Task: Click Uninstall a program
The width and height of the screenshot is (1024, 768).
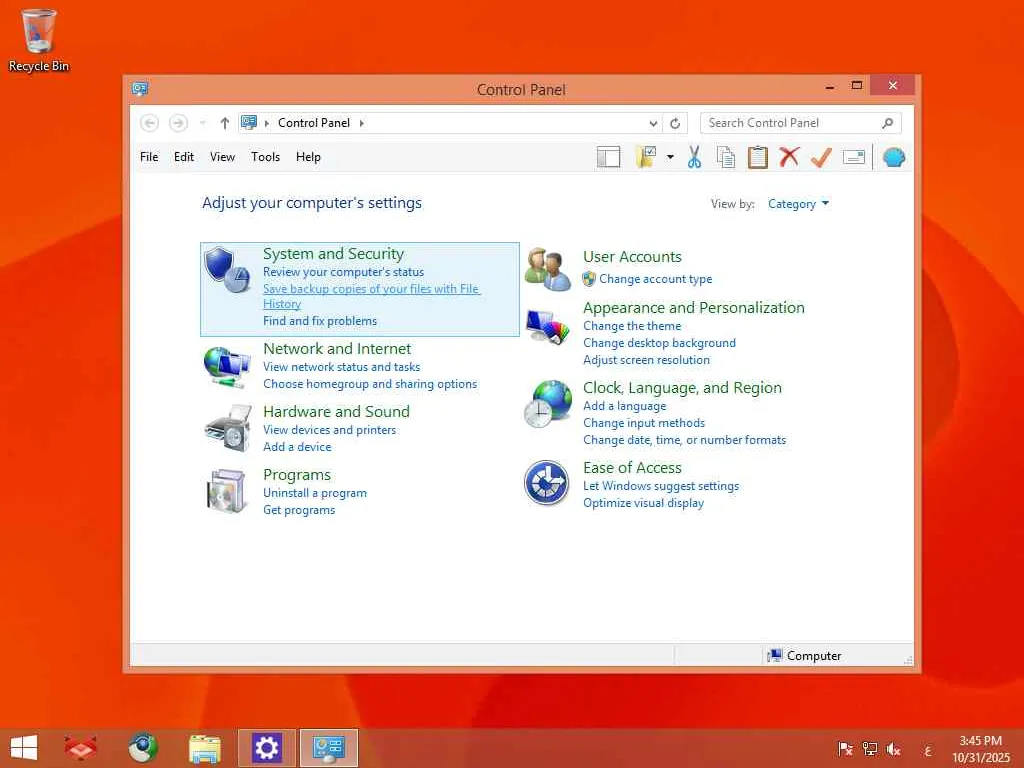Action: (x=315, y=493)
